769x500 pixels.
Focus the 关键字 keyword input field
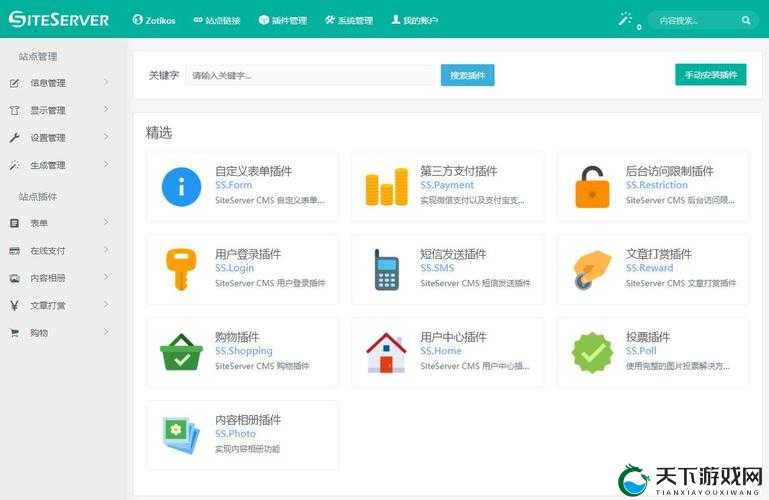click(x=310, y=75)
